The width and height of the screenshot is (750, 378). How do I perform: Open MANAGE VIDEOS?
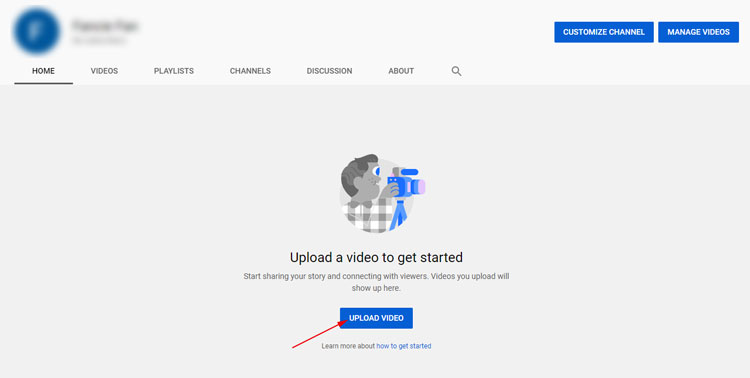698,32
